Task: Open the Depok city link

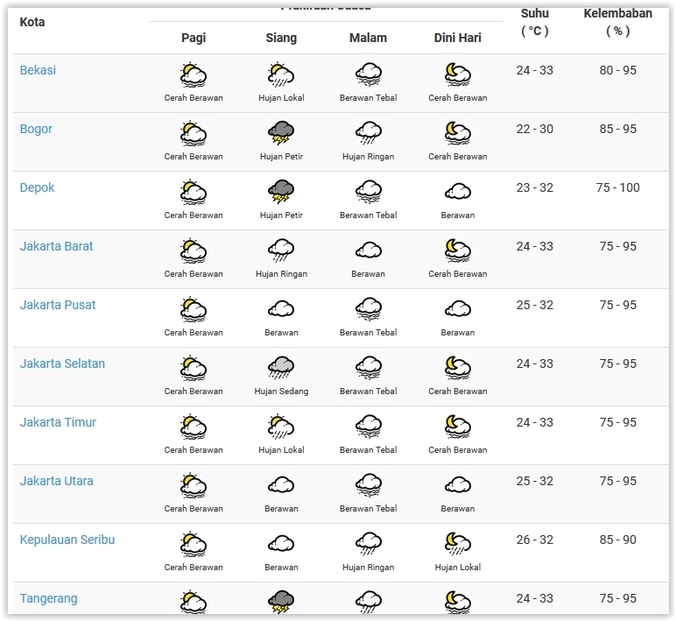Action: pos(37,188)
